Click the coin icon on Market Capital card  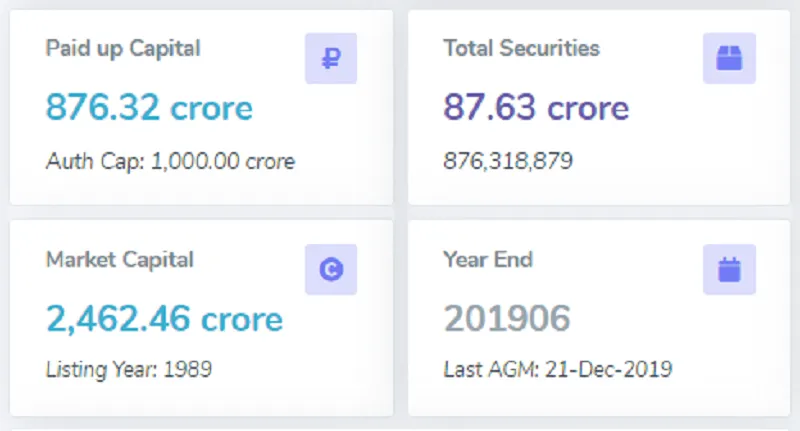330,269
